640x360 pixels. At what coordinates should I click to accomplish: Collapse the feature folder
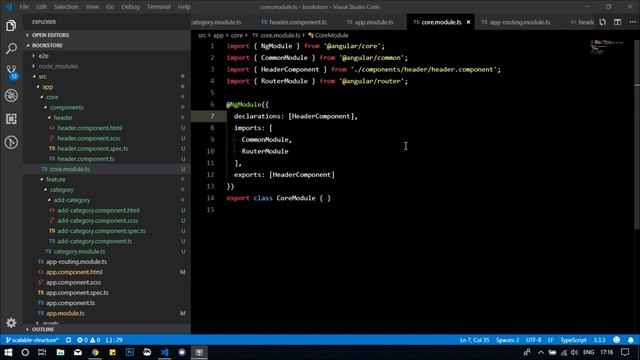56,179
